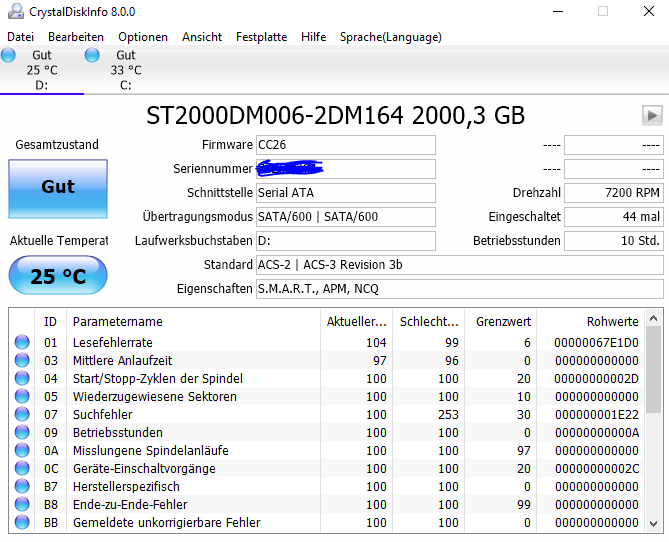
Task: Click the Aktueller... column header
Action: pyautogui.click(x=356, y=321)
